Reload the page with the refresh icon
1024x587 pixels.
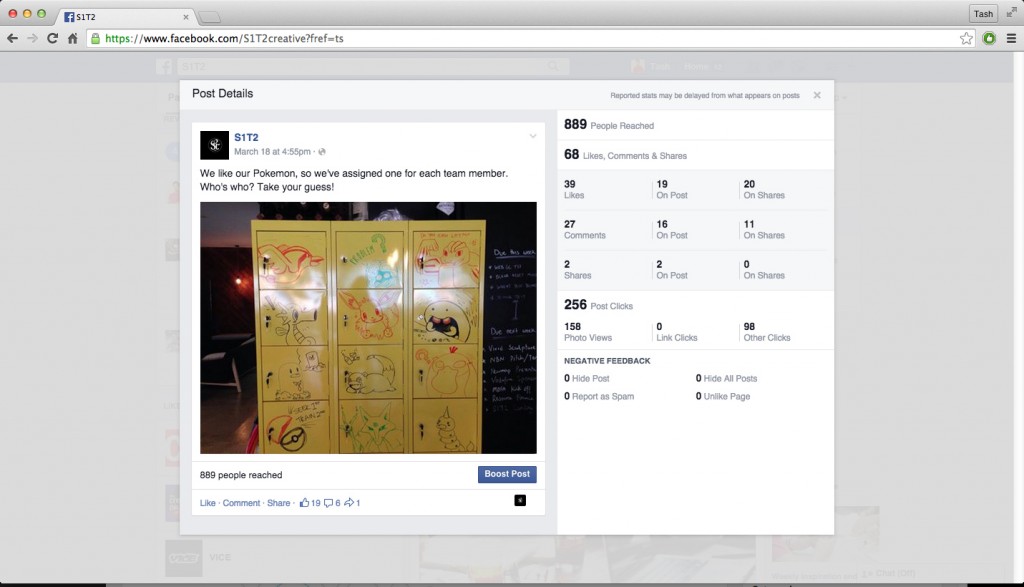(52, 39)
